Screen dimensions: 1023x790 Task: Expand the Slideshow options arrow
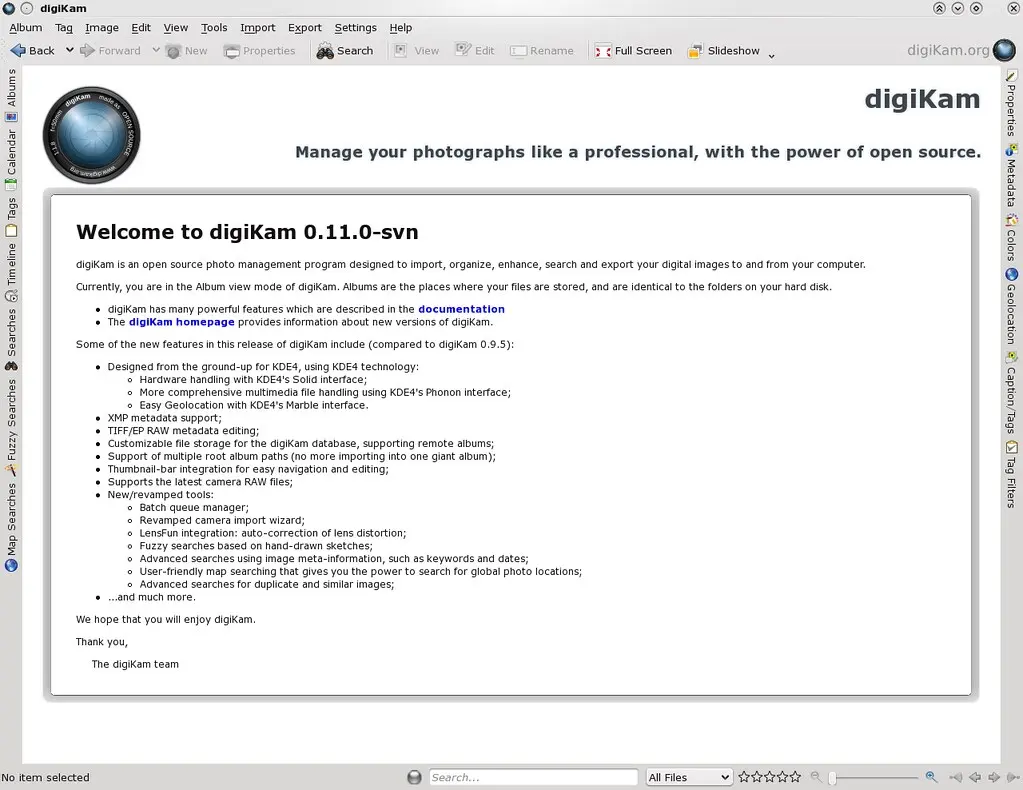771,54
